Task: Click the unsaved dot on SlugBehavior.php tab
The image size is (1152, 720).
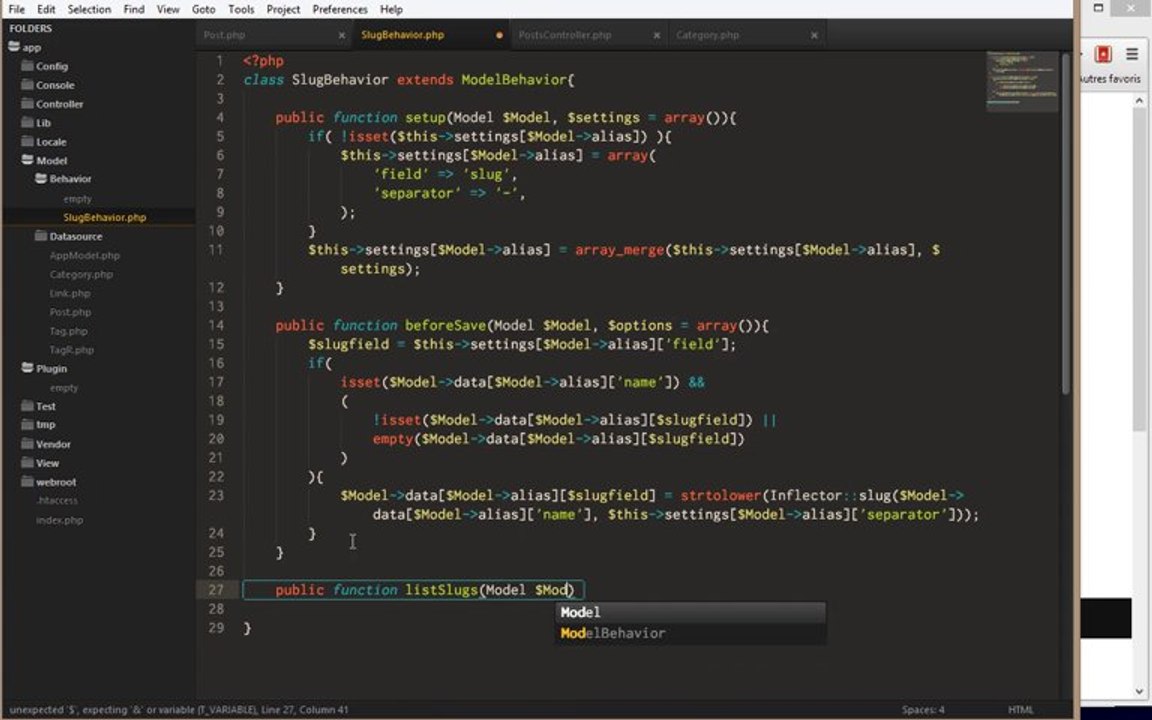Action: [500, 35]
